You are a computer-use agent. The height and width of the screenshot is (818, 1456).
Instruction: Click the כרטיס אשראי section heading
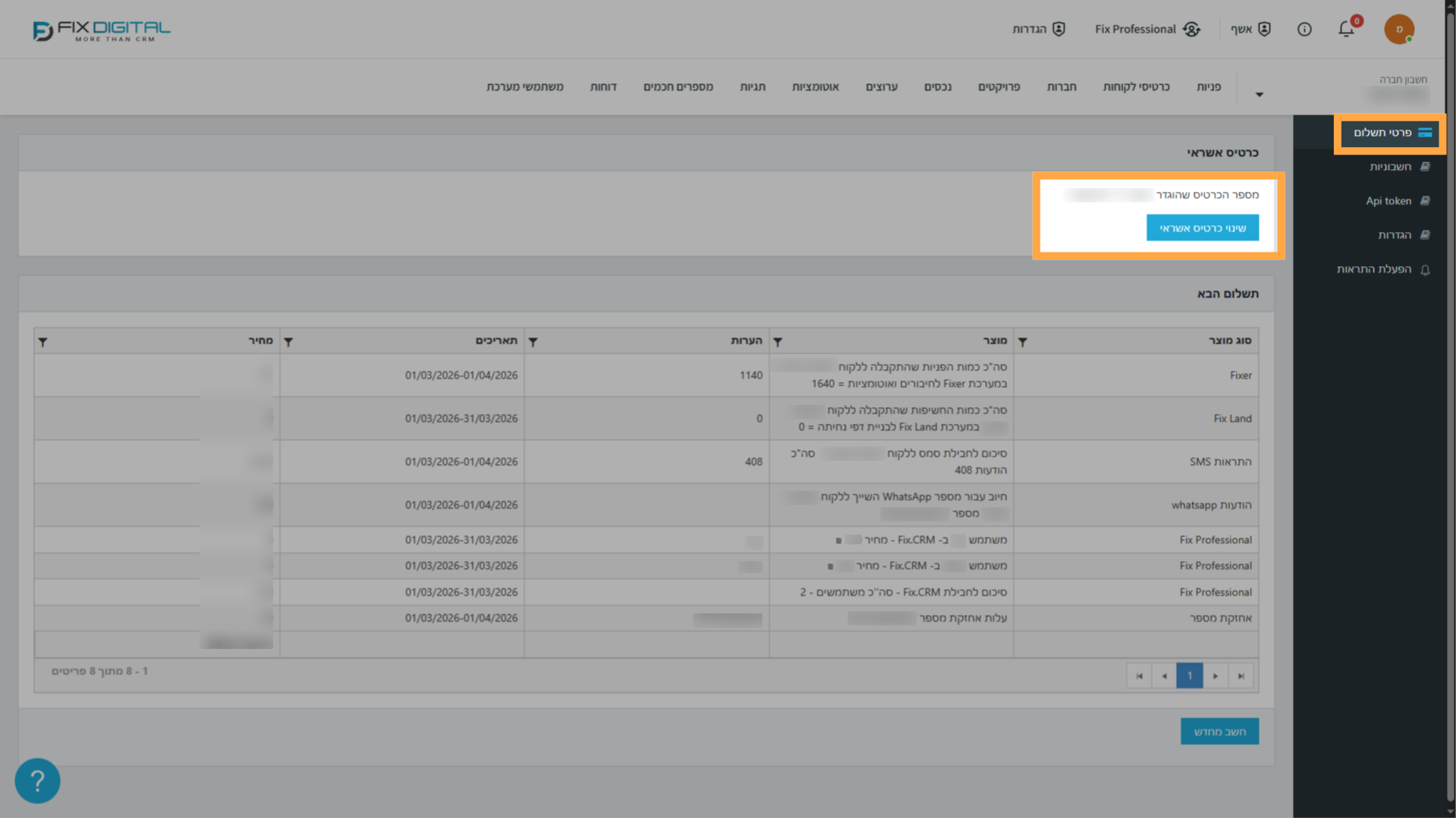1222,152
